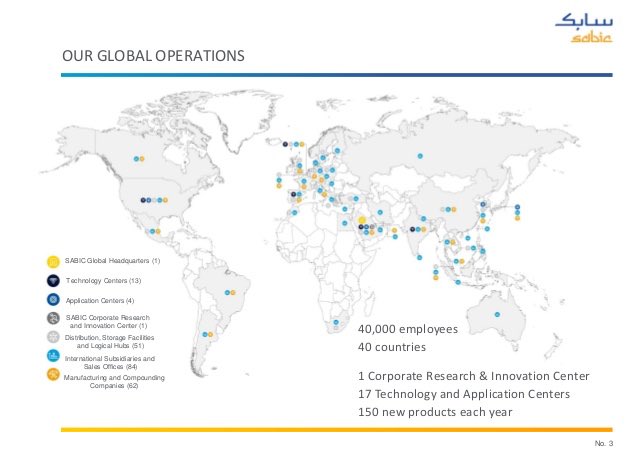Viewport: 638px width, 456px height.
Task: Click the "17 Technology and Application Centers" line
Action: pyautogui.click(x=464, y=394)
